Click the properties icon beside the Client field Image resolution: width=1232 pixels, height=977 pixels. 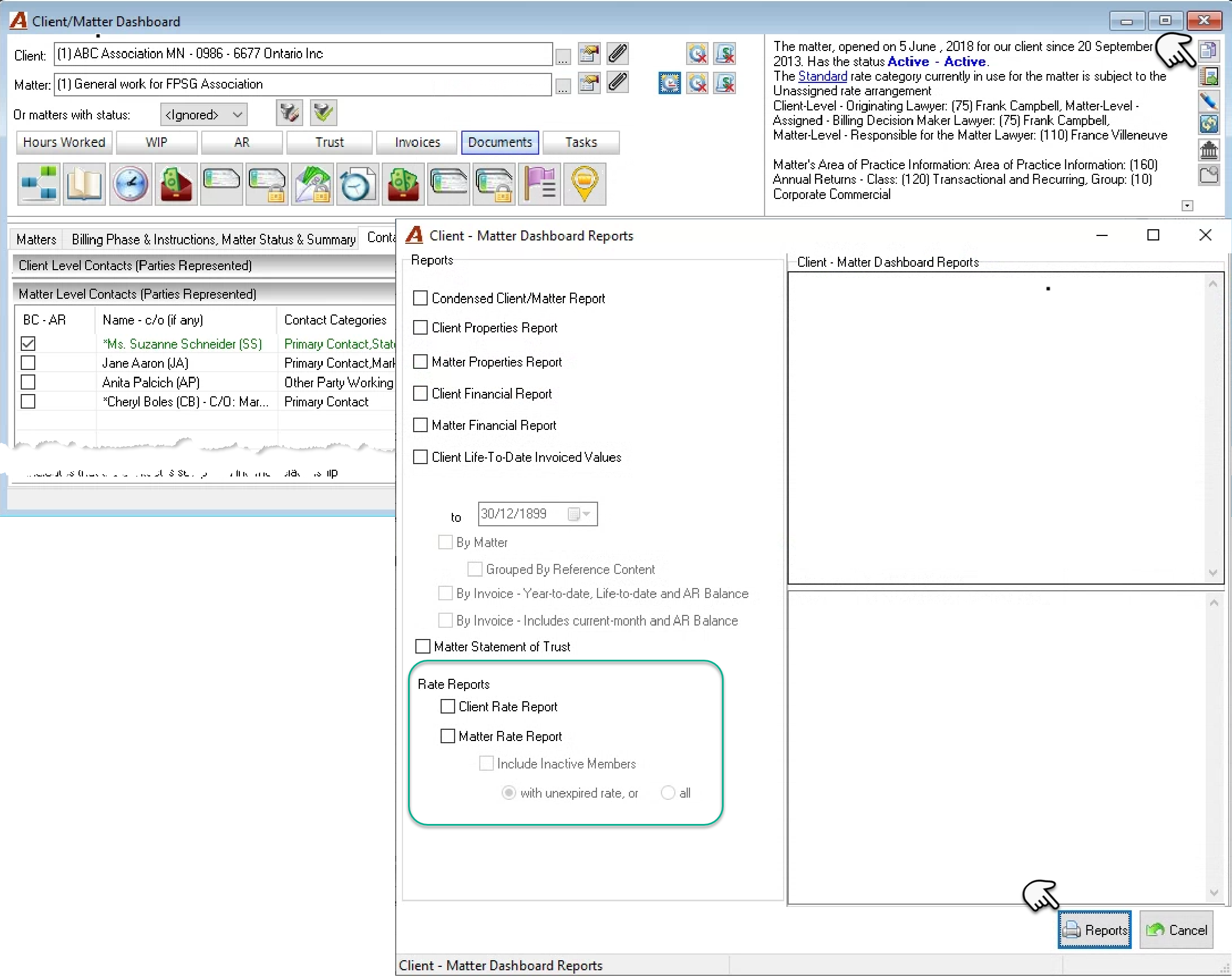click(589, 54)
